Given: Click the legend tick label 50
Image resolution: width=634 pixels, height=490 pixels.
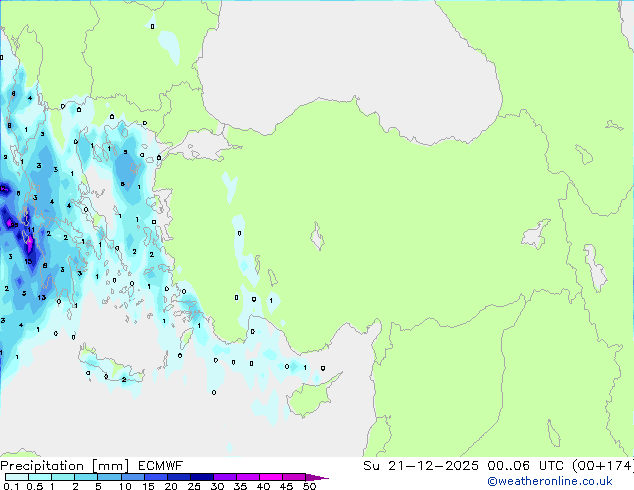Looking at the screenshot, I should coord(310,486).
